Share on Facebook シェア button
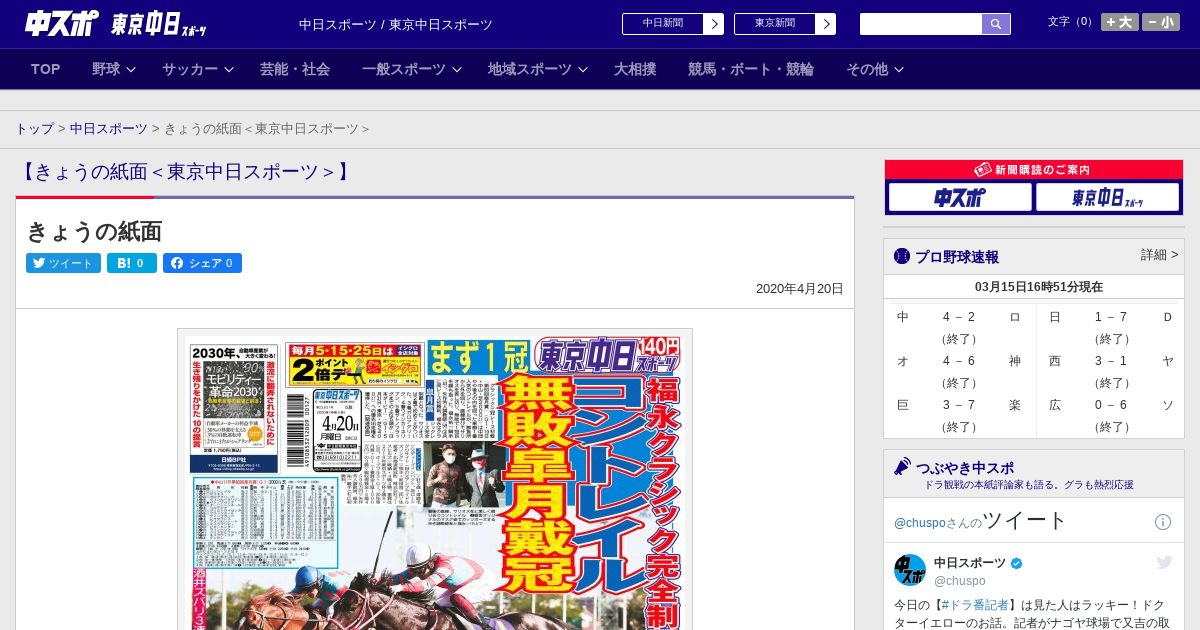 click(x=202, y=263)
